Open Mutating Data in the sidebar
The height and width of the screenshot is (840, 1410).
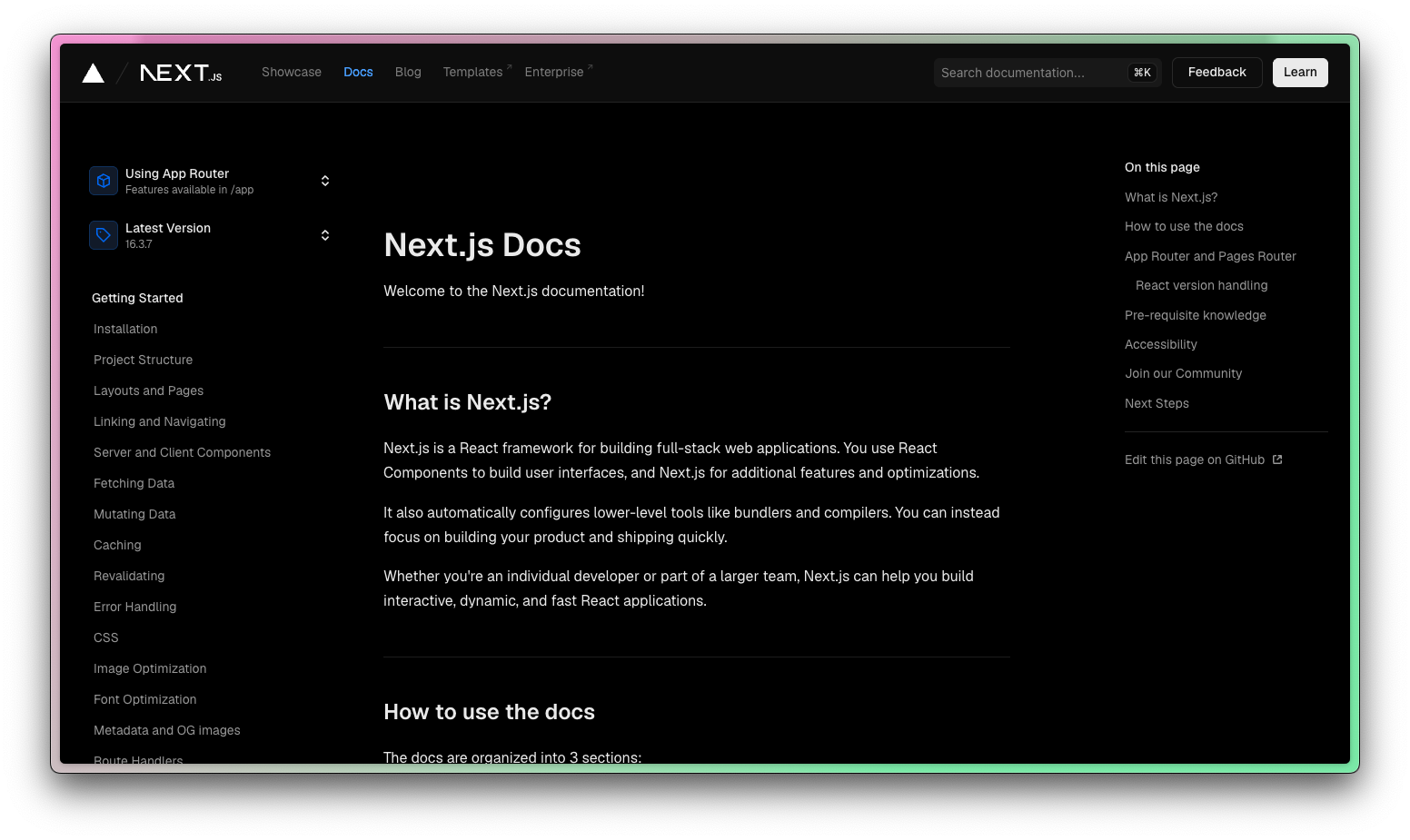[134, 514]
